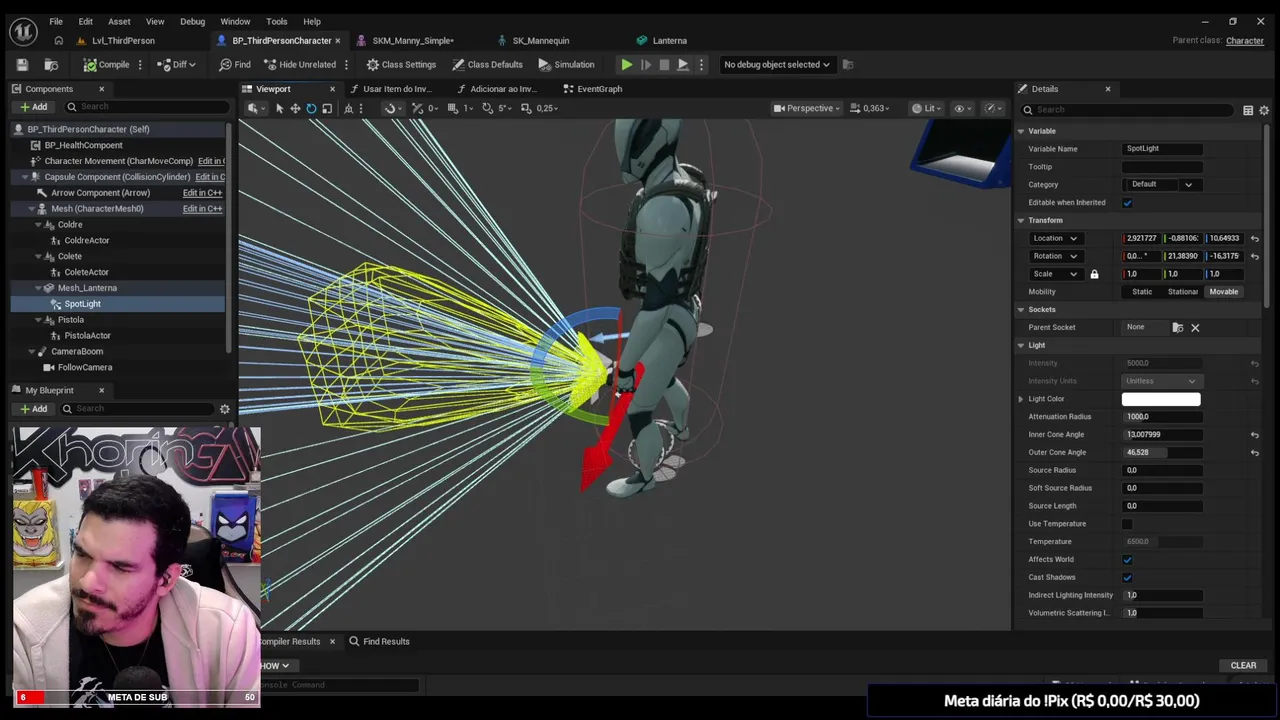Reset Outer Cone Angle value arrow
Image resolution: width=1280 pixels, height=720 pixels.
(x=1254, y=453)
